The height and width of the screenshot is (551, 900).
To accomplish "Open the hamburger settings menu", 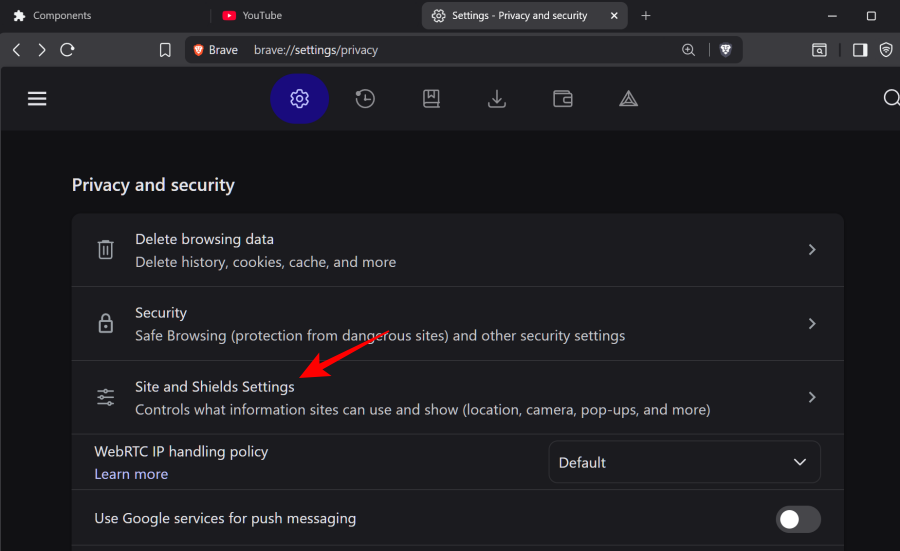I will click(37, 98).
